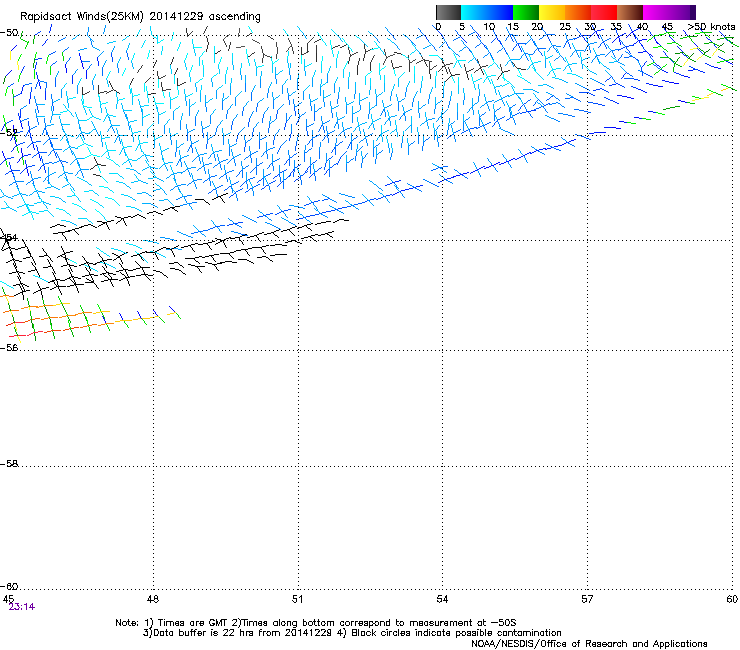Select the orange 25-30 knots color swatch
Screen dimensions: 740x650
pos(578,12)
